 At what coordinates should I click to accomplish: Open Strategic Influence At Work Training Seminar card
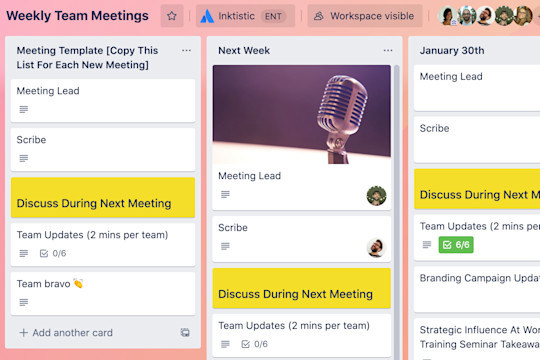click(477, 339)
